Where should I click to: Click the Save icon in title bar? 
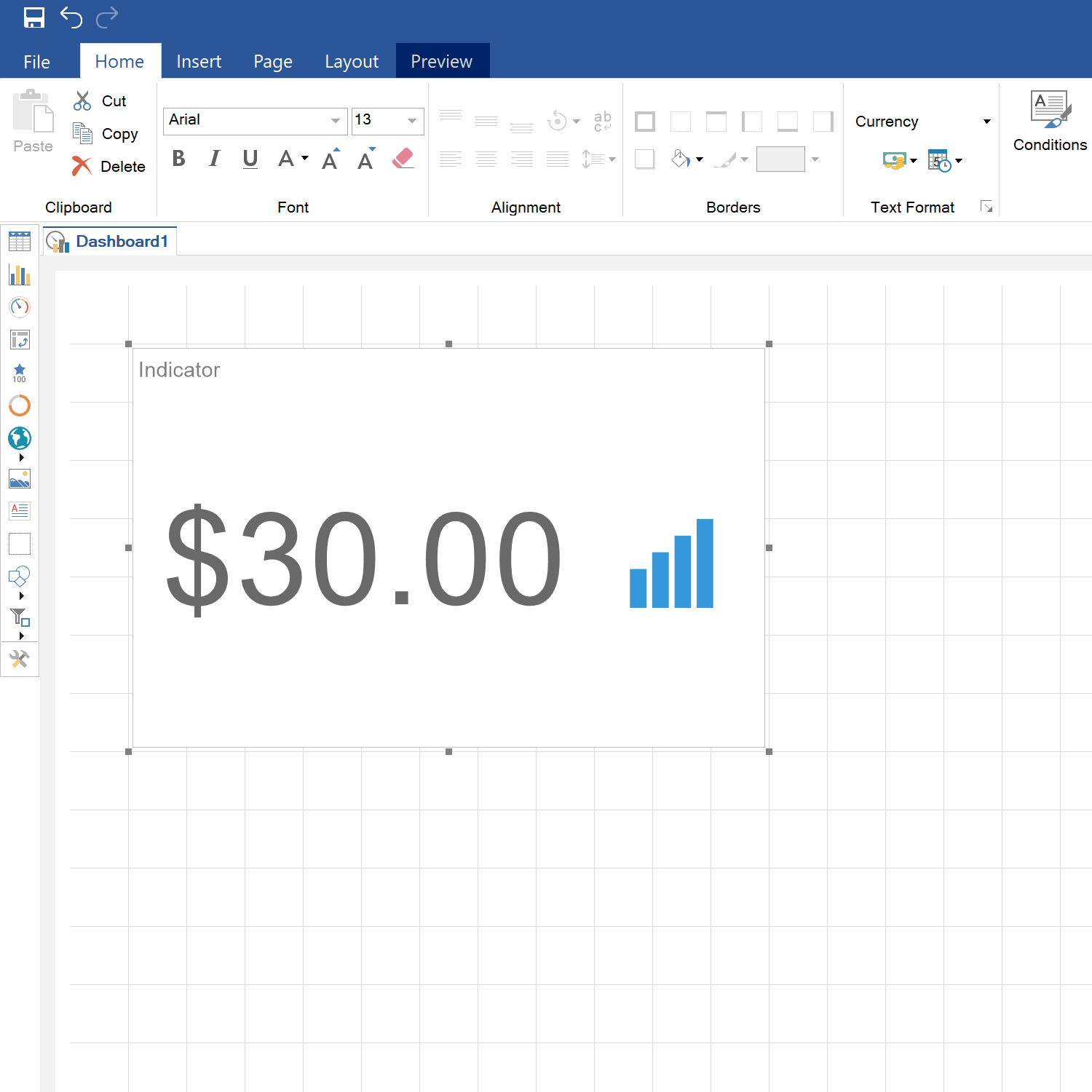tap(33, 17)
